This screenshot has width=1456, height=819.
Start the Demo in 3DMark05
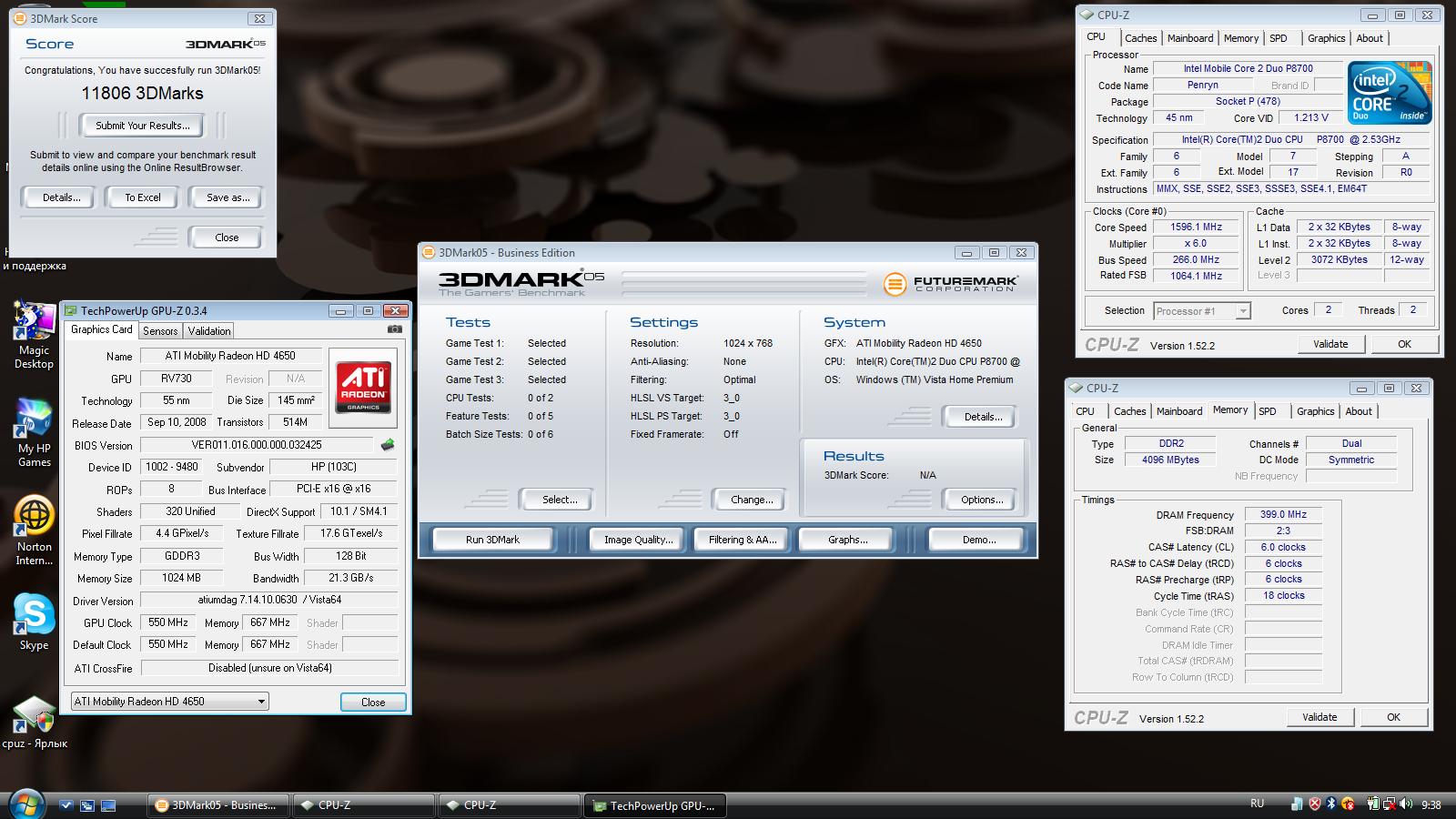coord(979,540)
